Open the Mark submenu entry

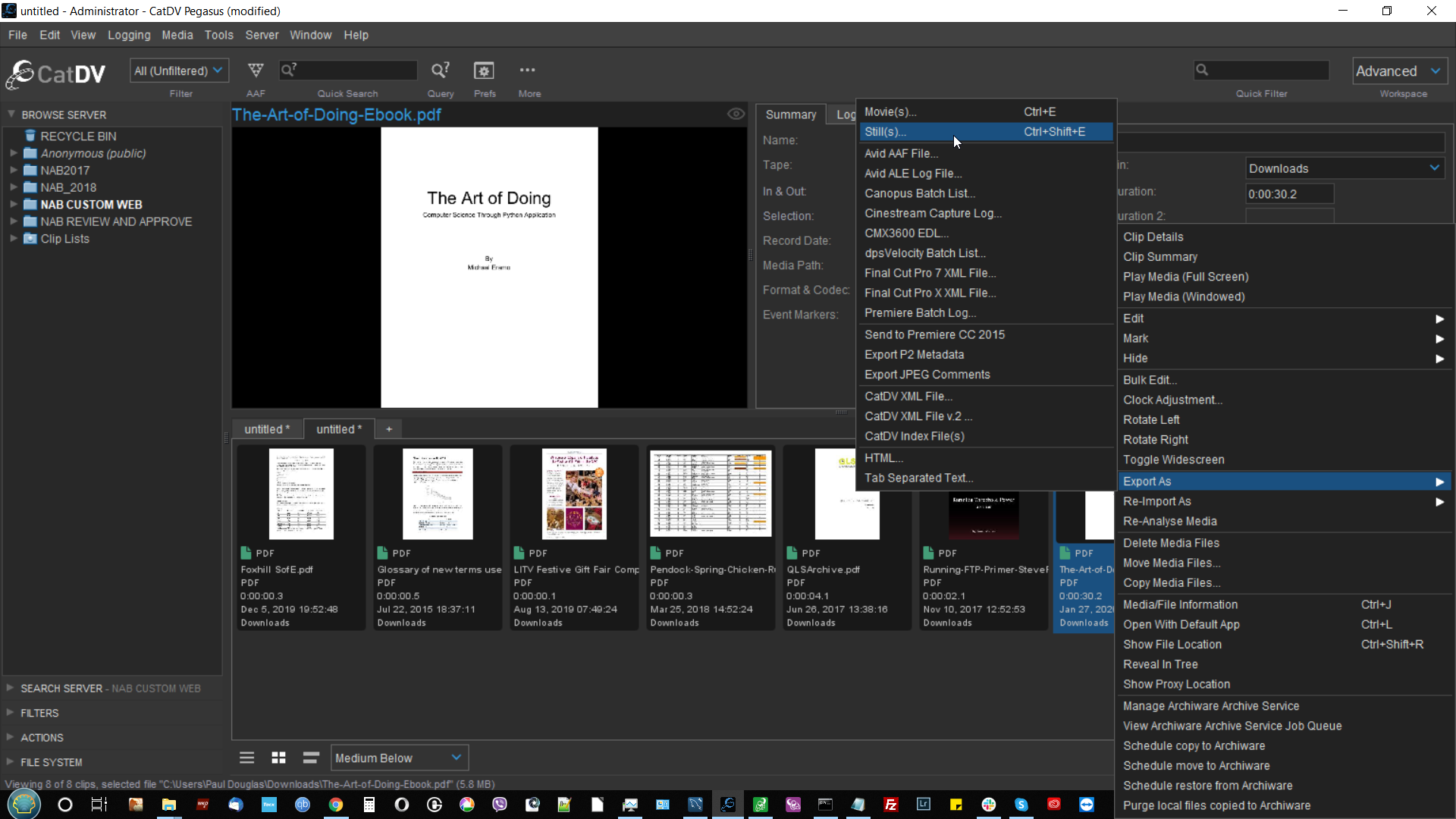point(1284,338)
